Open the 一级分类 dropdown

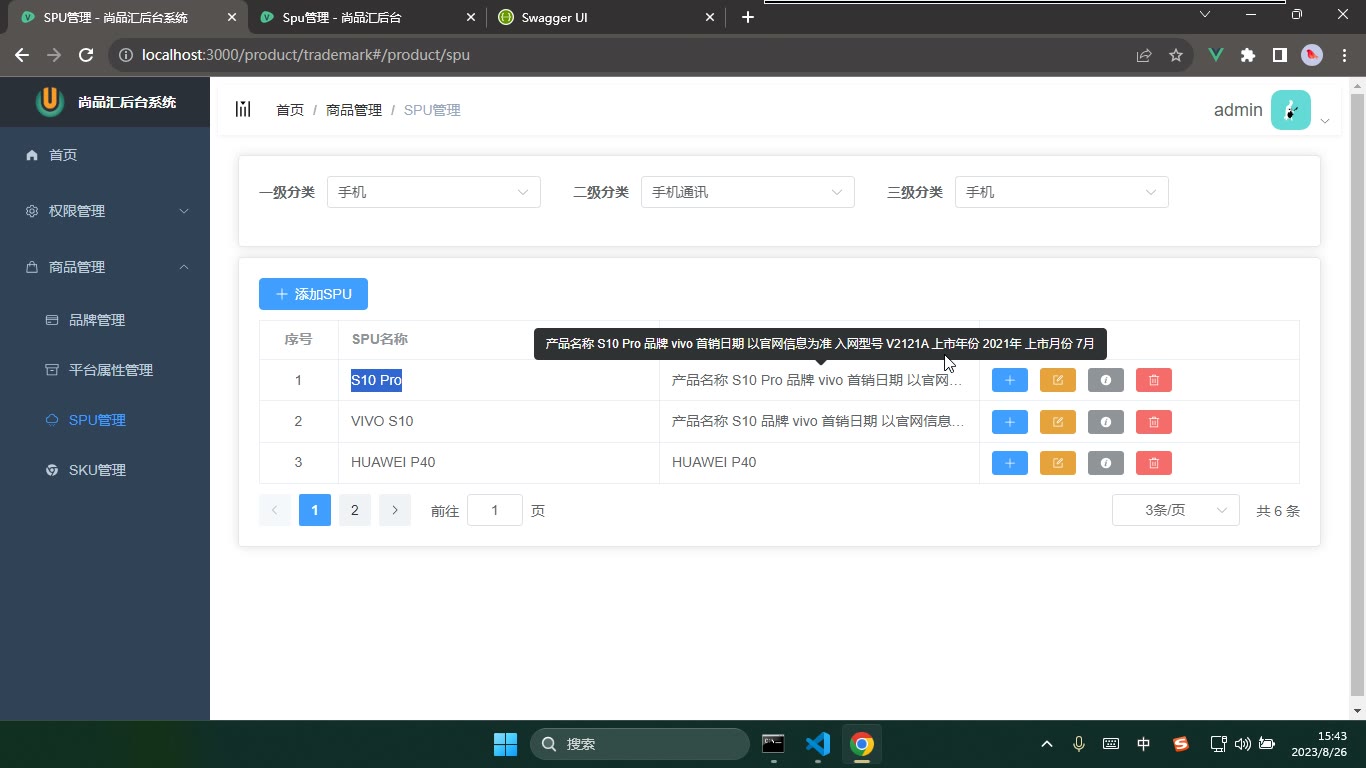[x=433, y=192]
